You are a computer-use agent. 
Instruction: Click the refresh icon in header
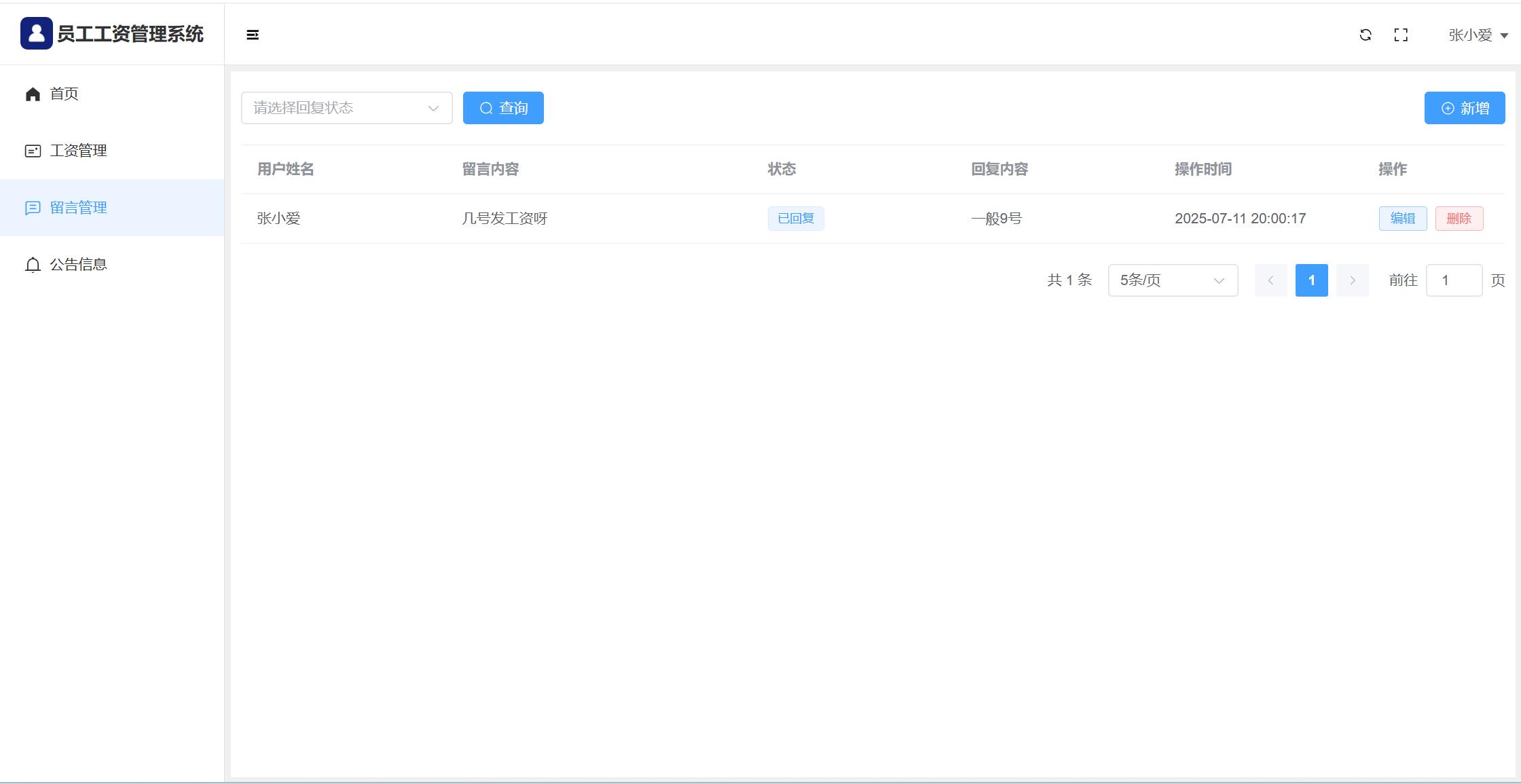coord(1366,35)
